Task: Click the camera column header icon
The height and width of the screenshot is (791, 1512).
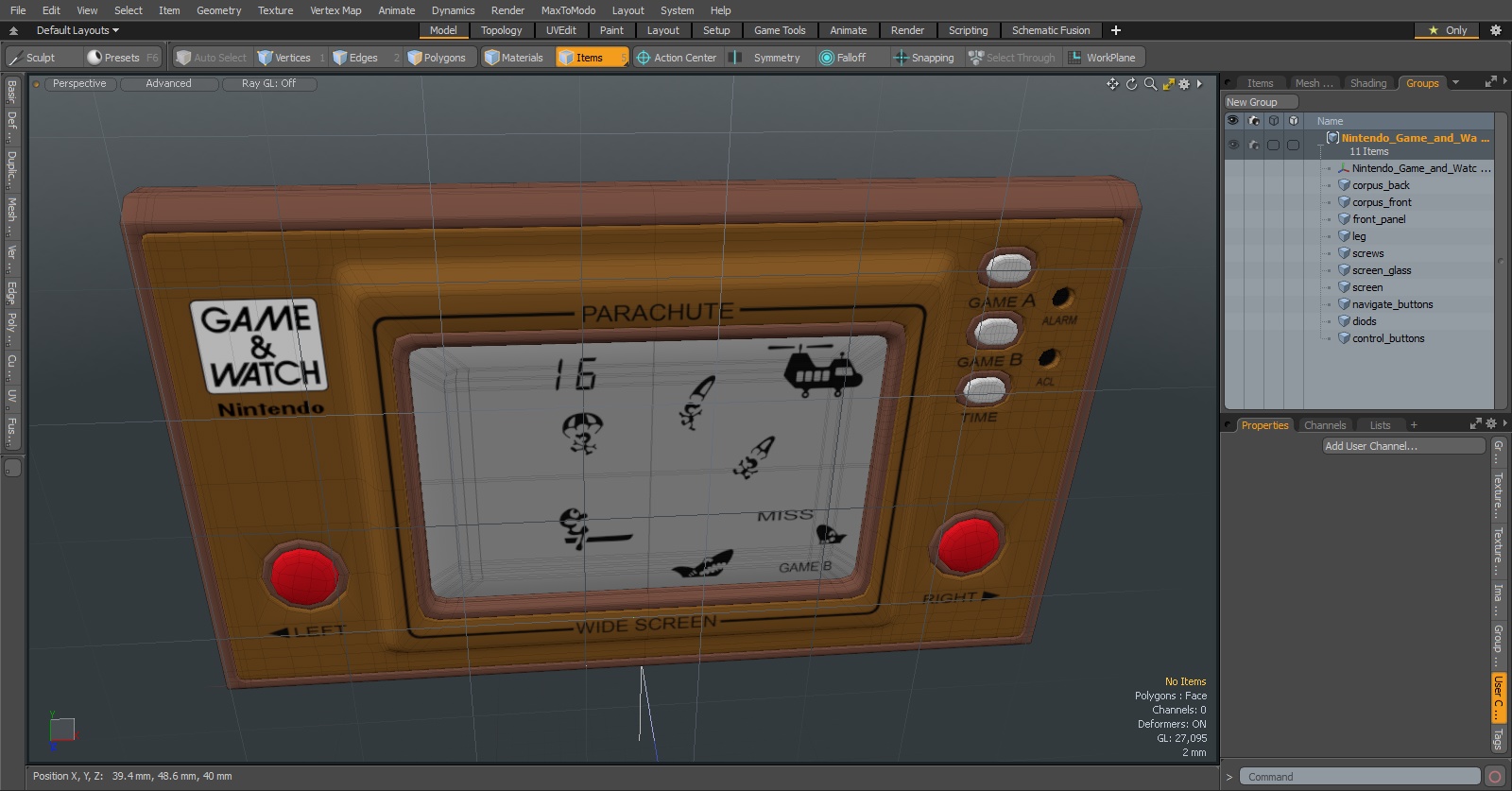Action: (1254, 121)
